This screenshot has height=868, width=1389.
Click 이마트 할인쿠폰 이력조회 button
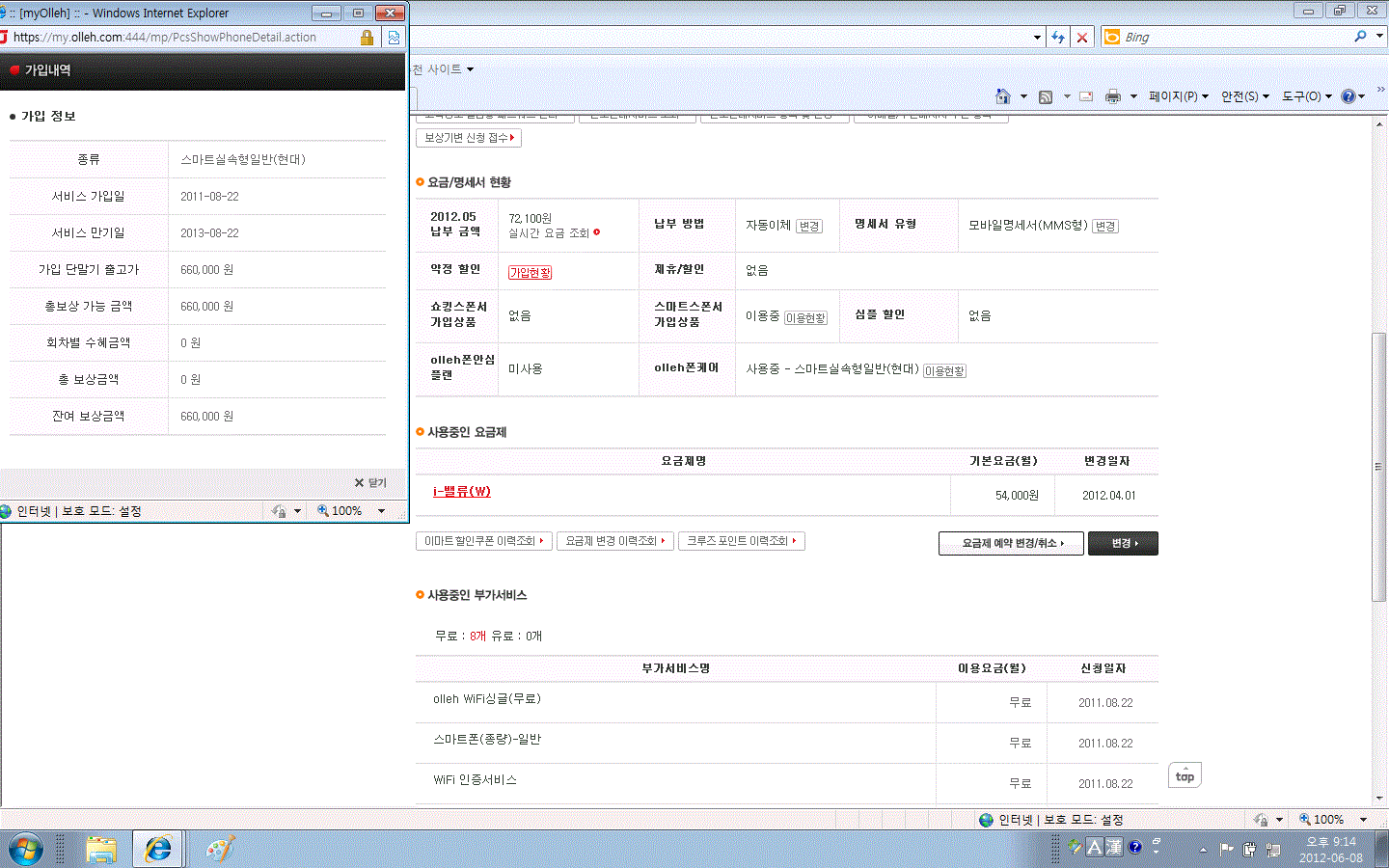(x=484, y=541)
